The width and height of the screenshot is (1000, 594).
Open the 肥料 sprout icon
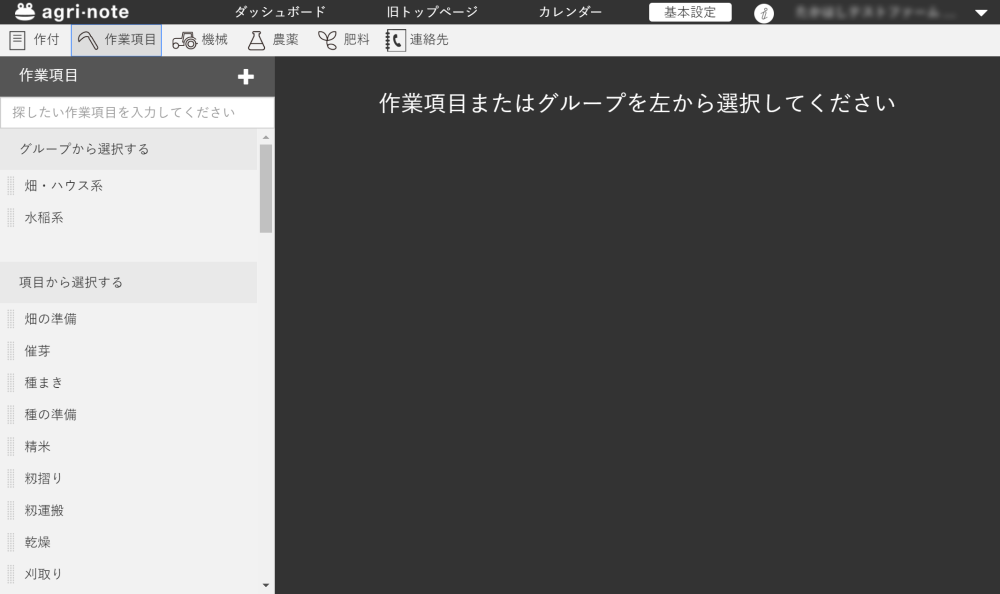click(327, 40)
